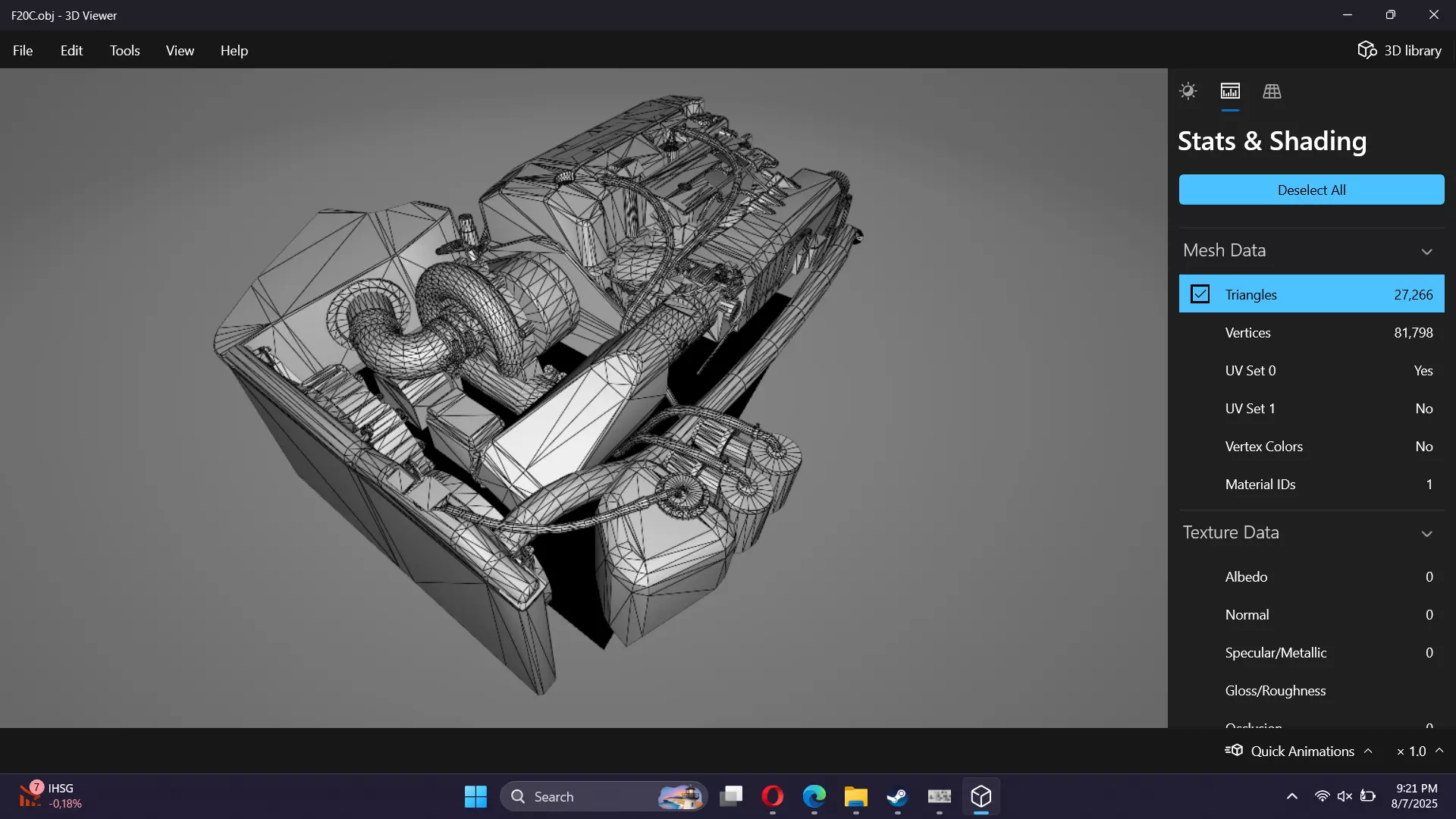The width and height of the screenshot is (1456, 819).
Task: Click the muted volume tray icon
Action: (1345, 796)
